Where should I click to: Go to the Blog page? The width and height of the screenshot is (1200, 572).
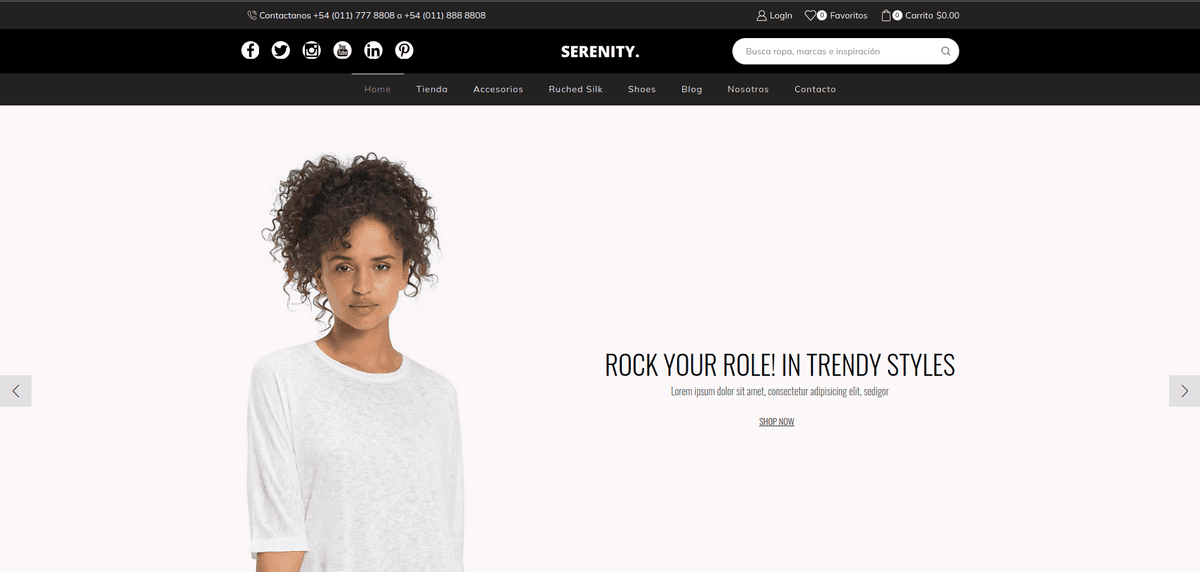692,89
